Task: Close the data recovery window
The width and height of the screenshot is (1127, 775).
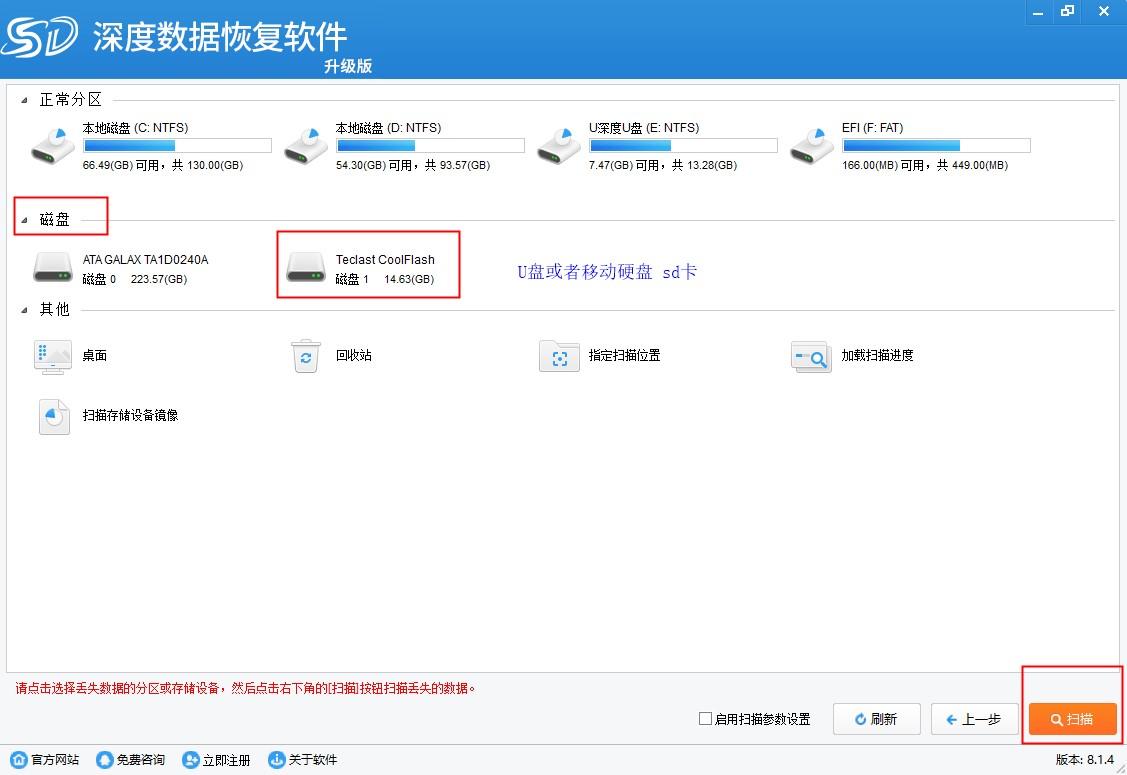Action: 1104,12
